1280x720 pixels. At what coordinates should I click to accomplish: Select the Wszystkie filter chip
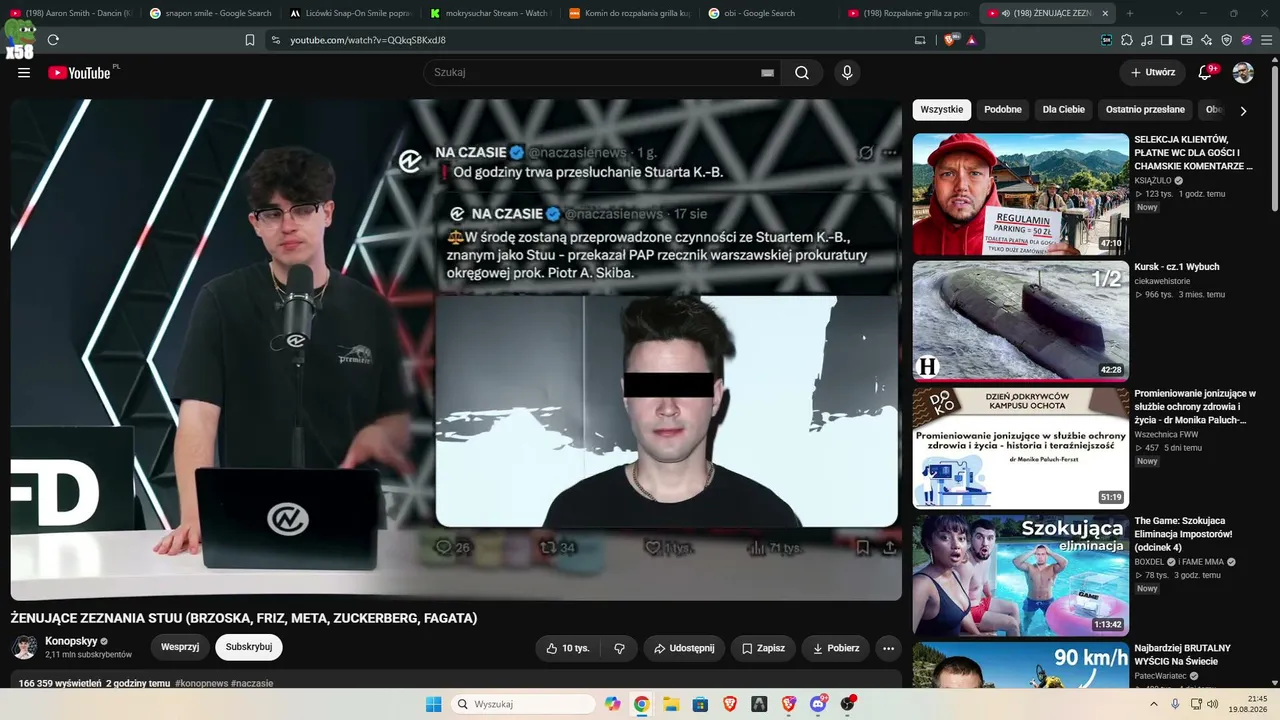click(x=942, y=110)
